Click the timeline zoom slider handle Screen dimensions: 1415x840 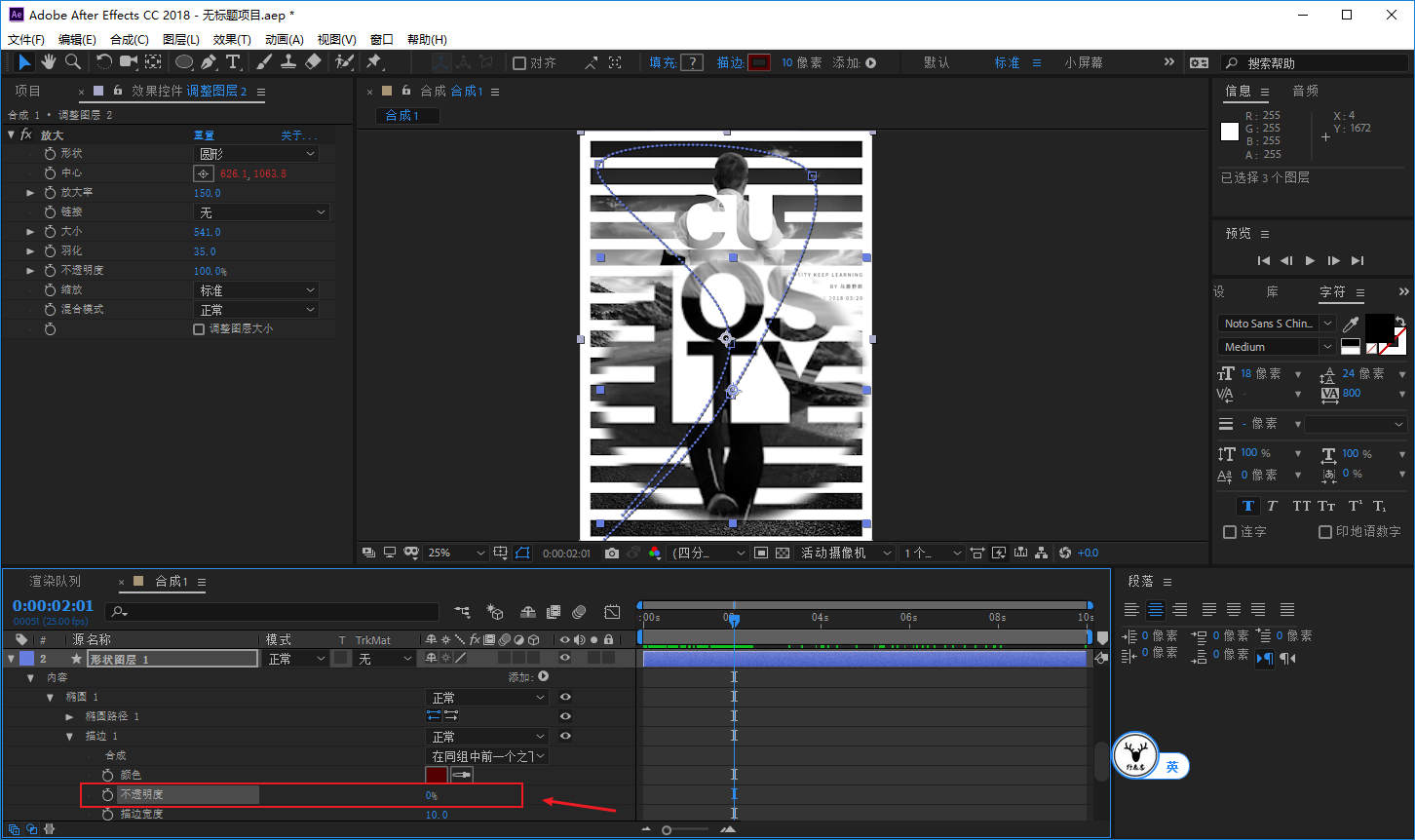coord(667,830)
